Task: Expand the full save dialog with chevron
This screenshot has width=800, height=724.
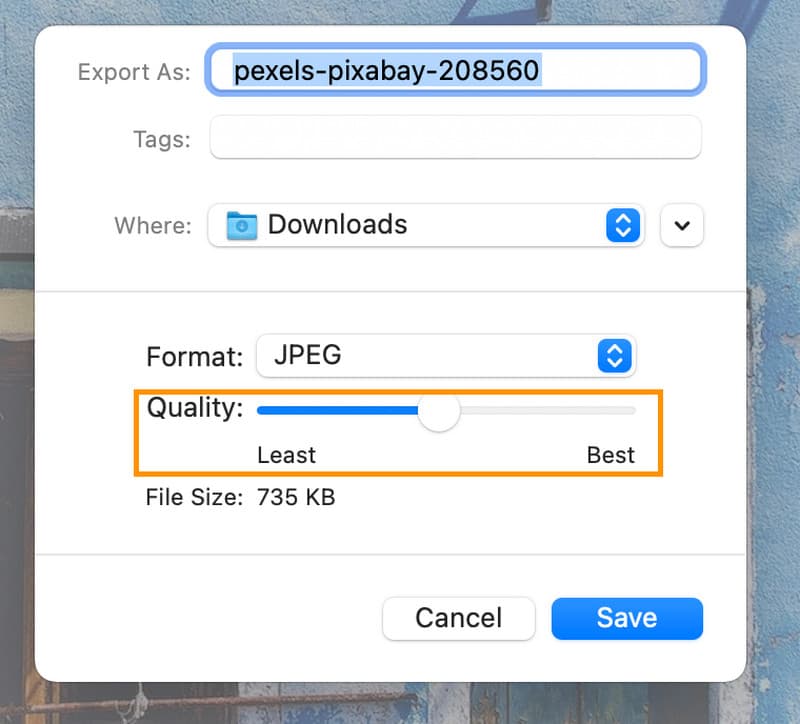Action: click(x=682, y=225)
